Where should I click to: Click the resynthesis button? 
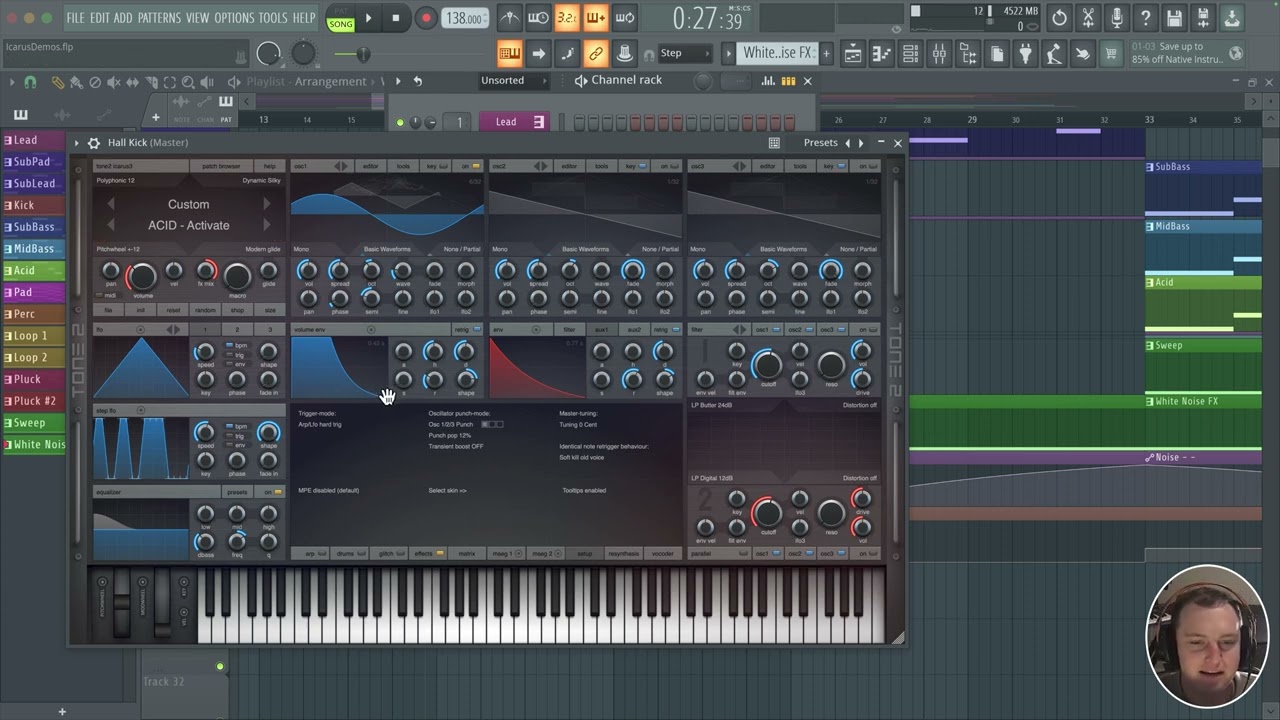tap(624, 553)
